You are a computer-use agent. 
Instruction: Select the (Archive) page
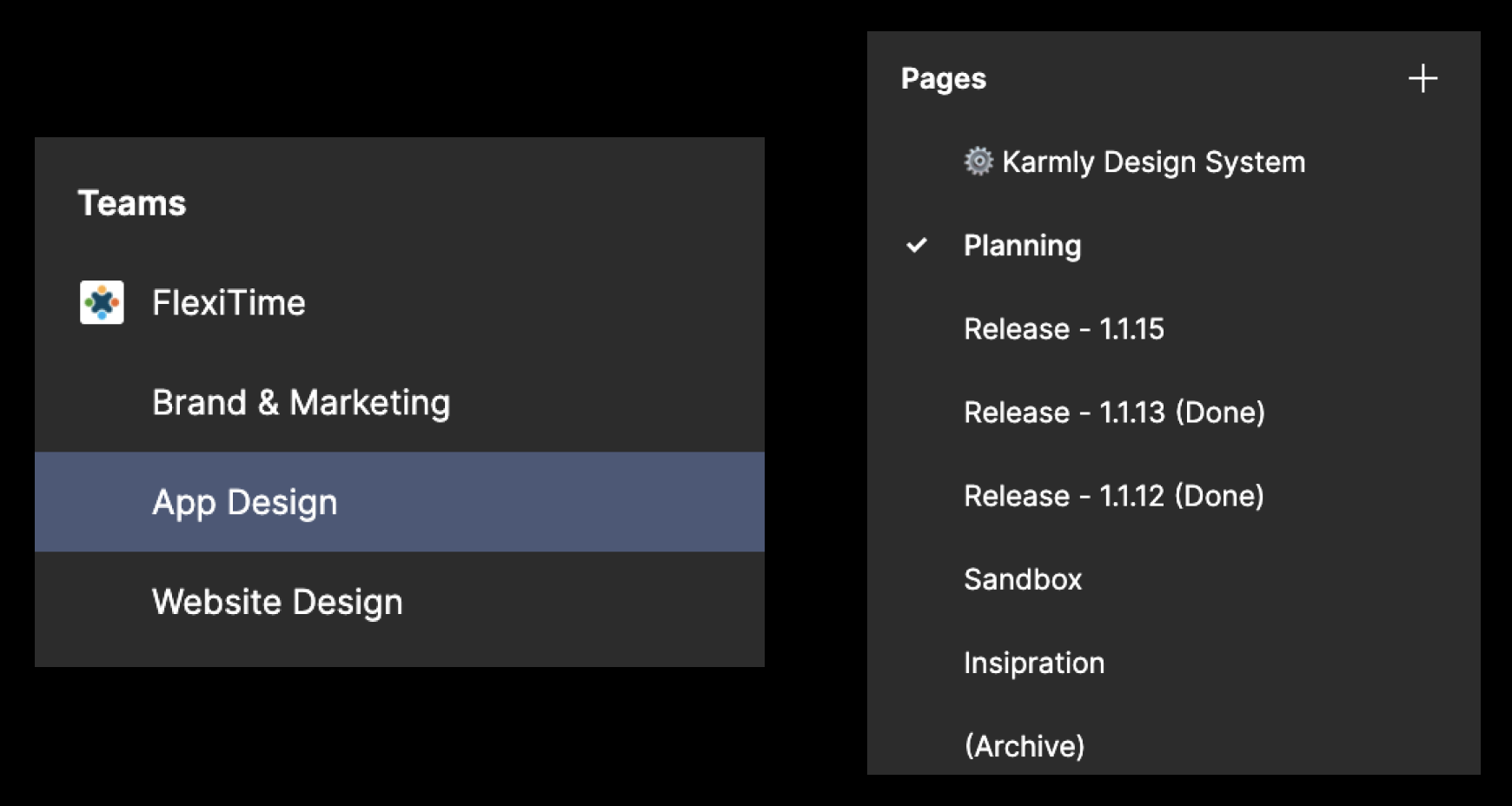1025,746
